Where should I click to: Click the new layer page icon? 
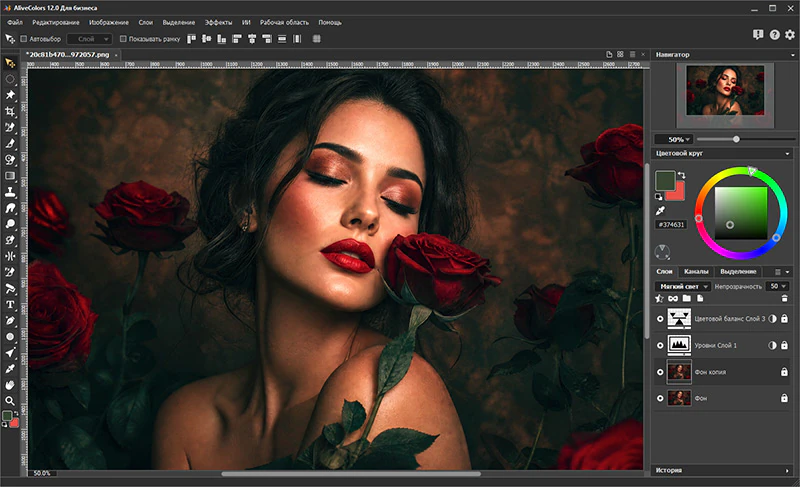[700, 298]
